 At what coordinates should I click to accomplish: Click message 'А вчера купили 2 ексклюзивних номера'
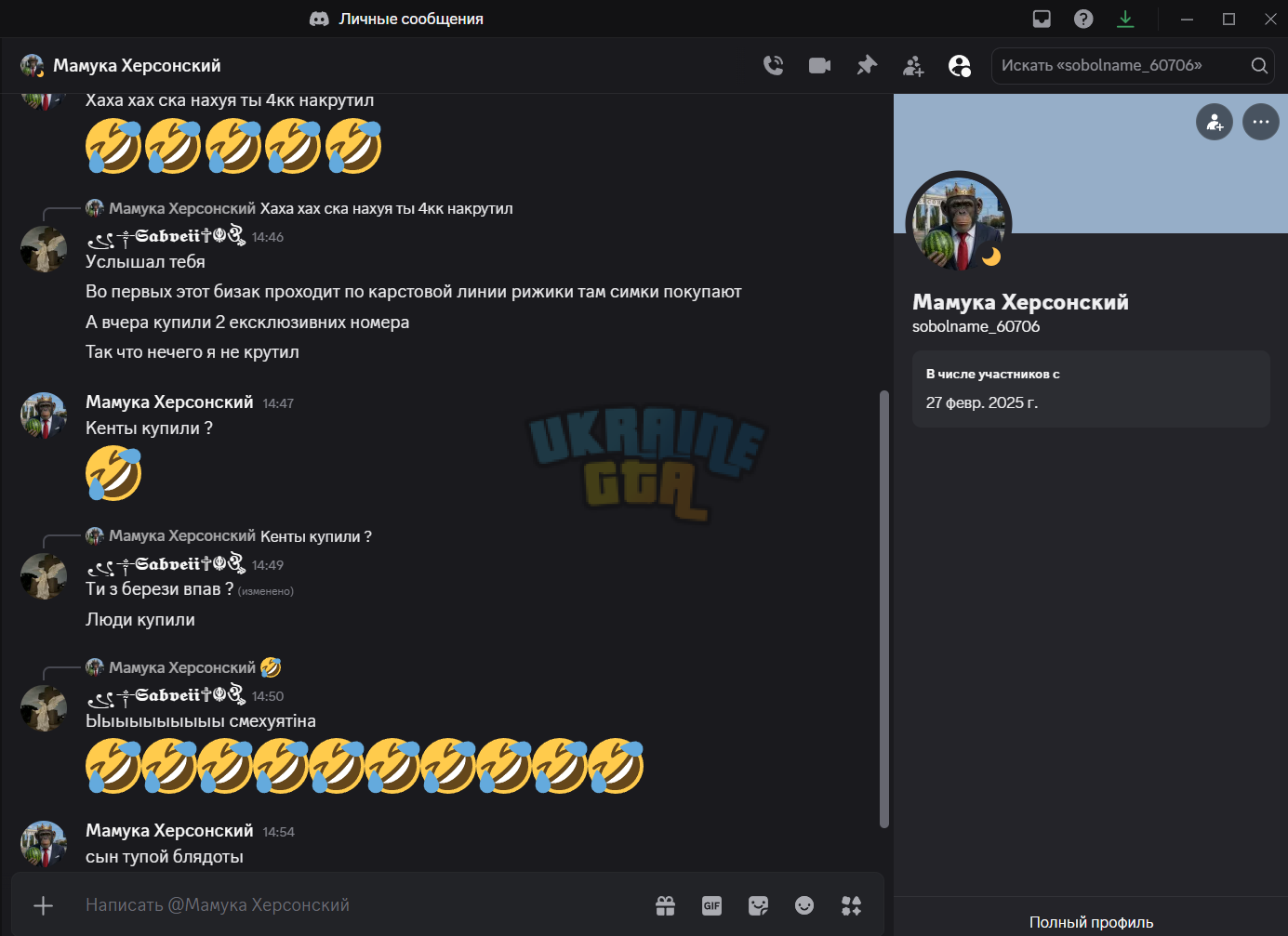pyautogui.click(x=247, y=323)
